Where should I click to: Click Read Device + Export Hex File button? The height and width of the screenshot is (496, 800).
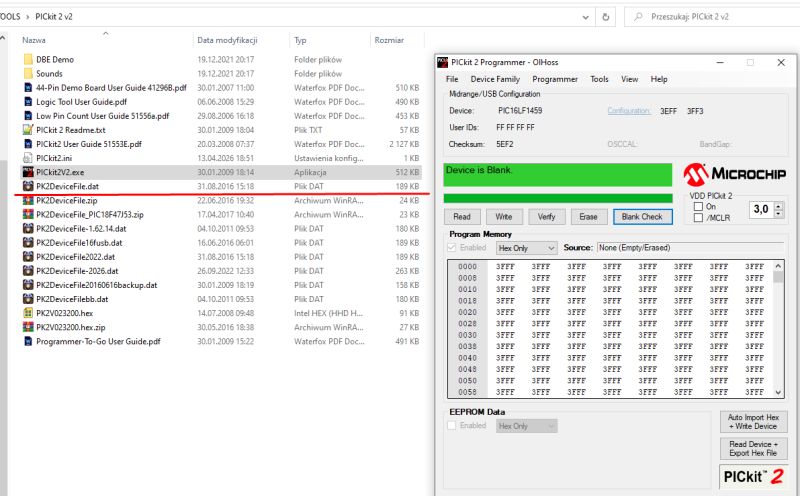pyautogui.click(x=754, y=449)
